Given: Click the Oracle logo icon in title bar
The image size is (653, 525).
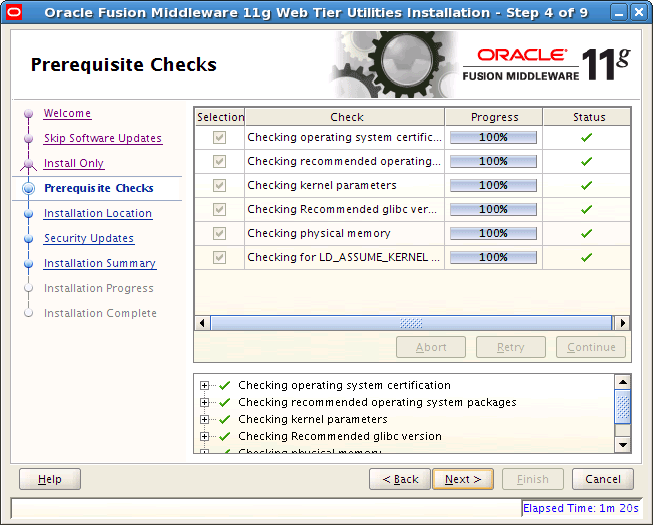Looking at the screenshot, I should pos(13,12).
